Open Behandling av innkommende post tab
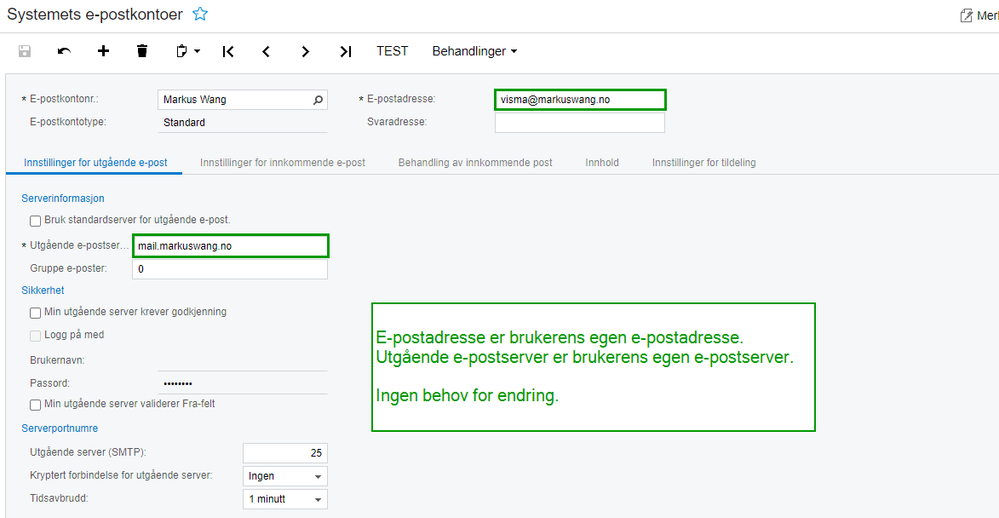 pyautogui.click(x=475, y=162)
